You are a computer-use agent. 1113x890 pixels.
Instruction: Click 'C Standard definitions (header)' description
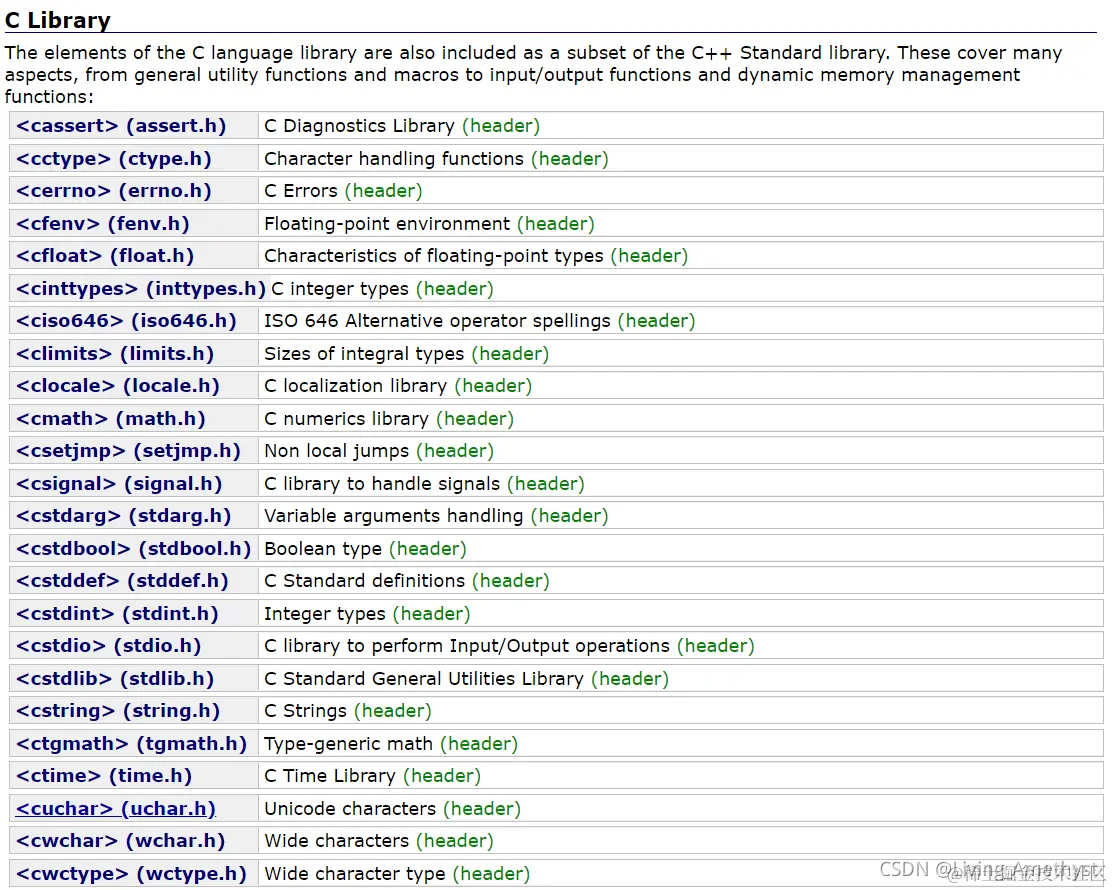[407, 581]
